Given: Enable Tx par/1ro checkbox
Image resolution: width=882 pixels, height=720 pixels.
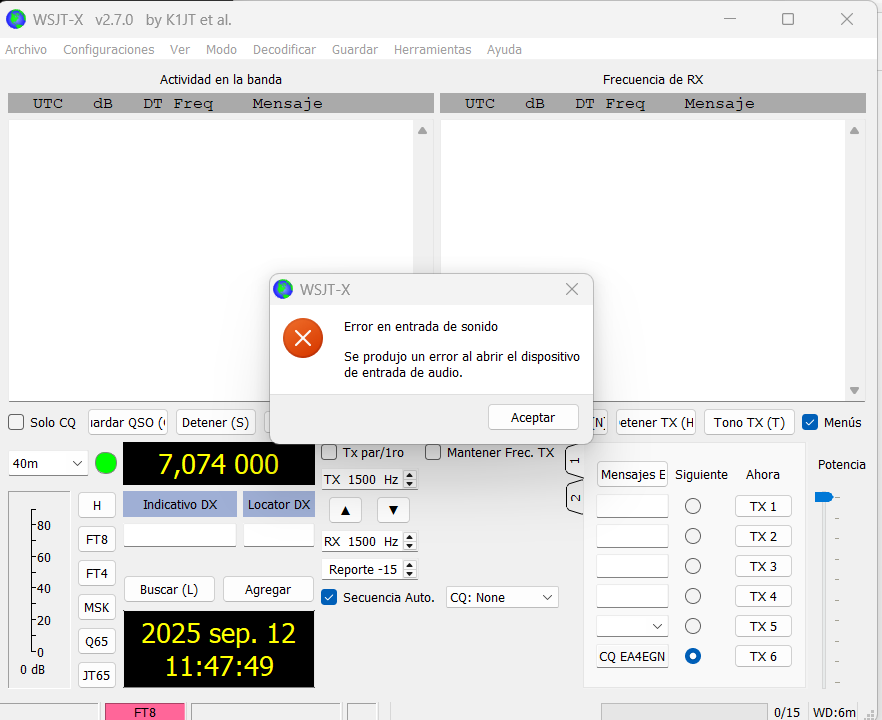Looking at the screenshot, I should pos(329,452).
